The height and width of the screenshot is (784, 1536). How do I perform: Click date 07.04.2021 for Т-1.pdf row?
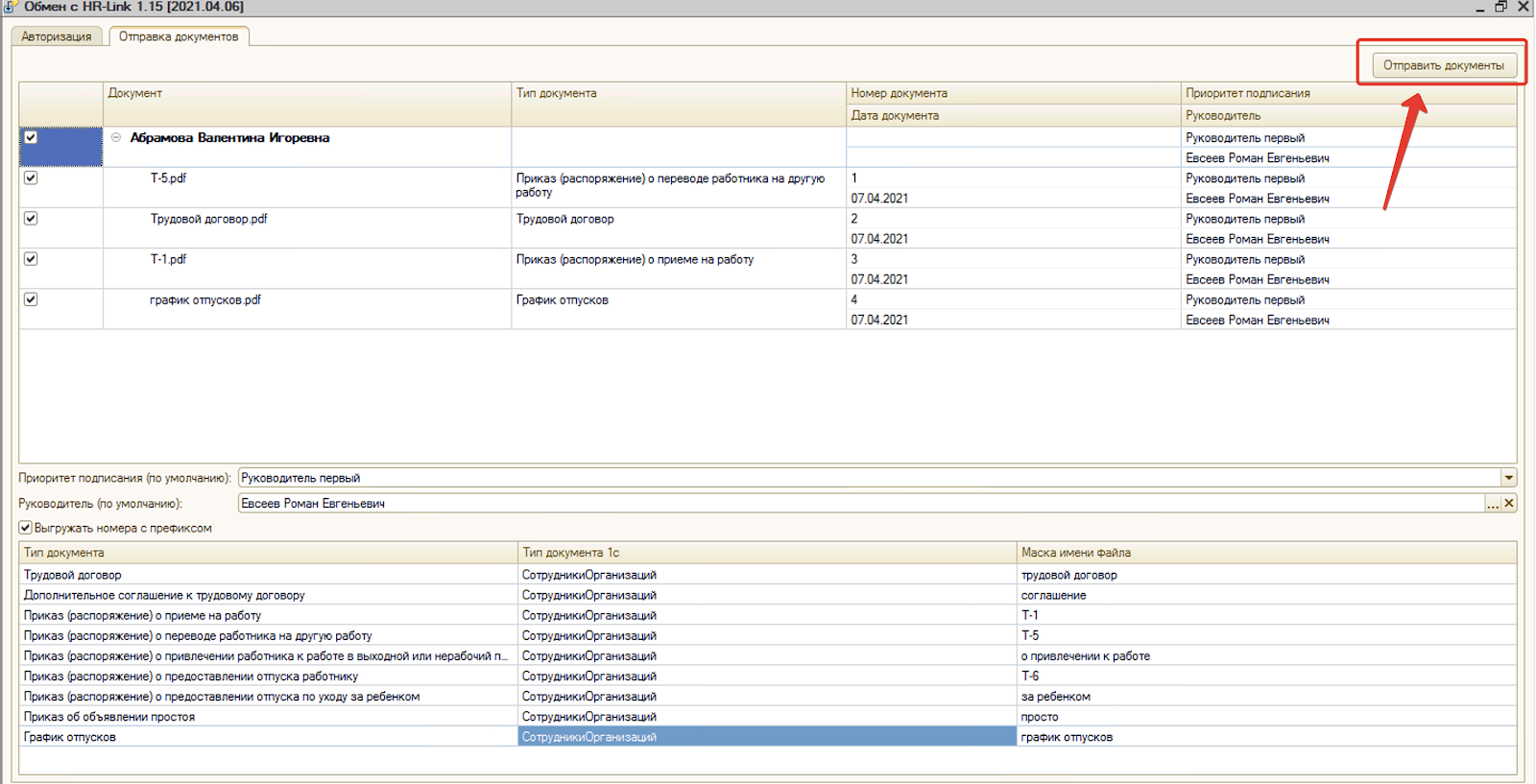click(x=1014, y=279)
